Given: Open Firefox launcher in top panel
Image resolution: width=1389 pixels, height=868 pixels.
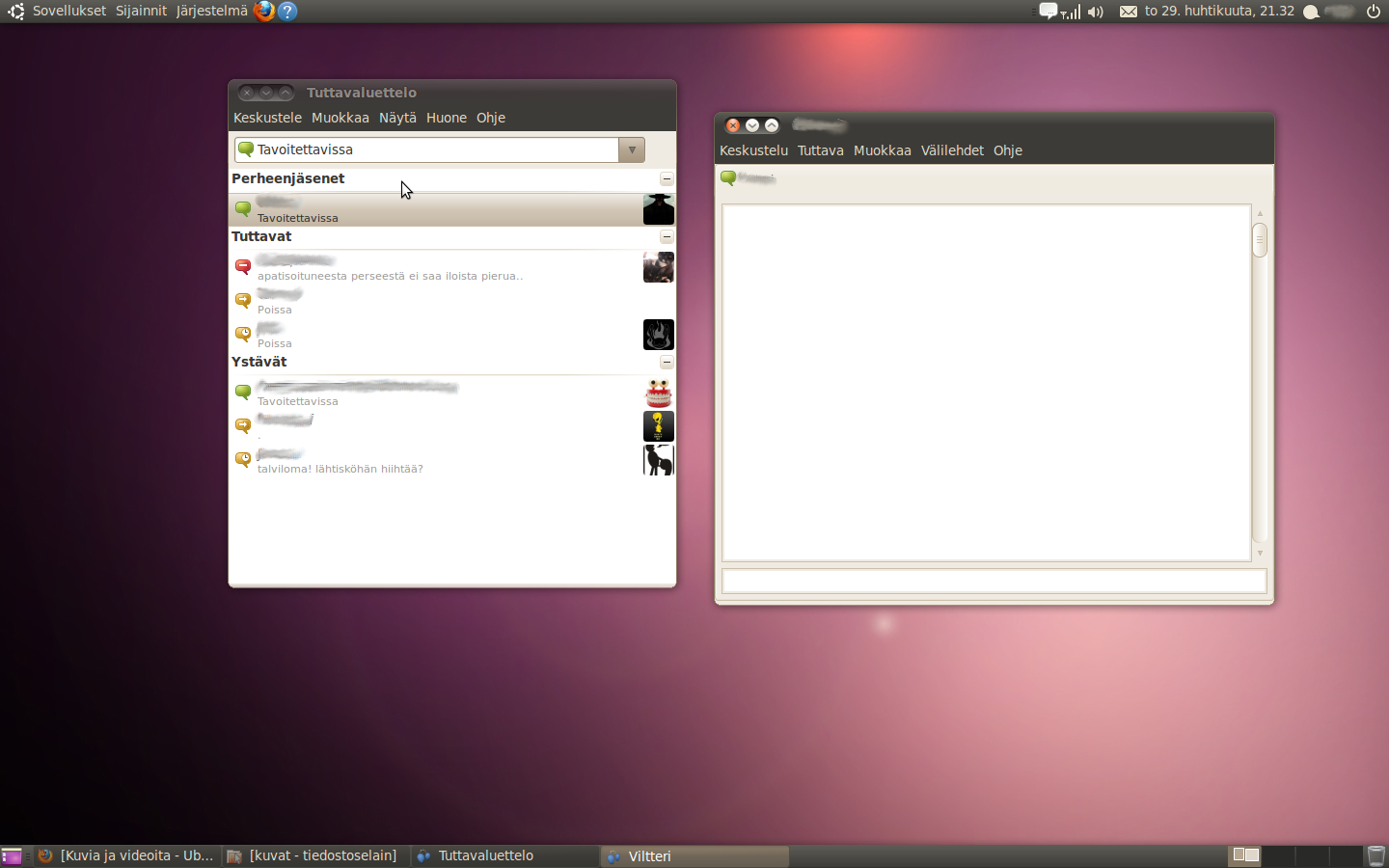Looking at the screenshot, I should point(263,12).
